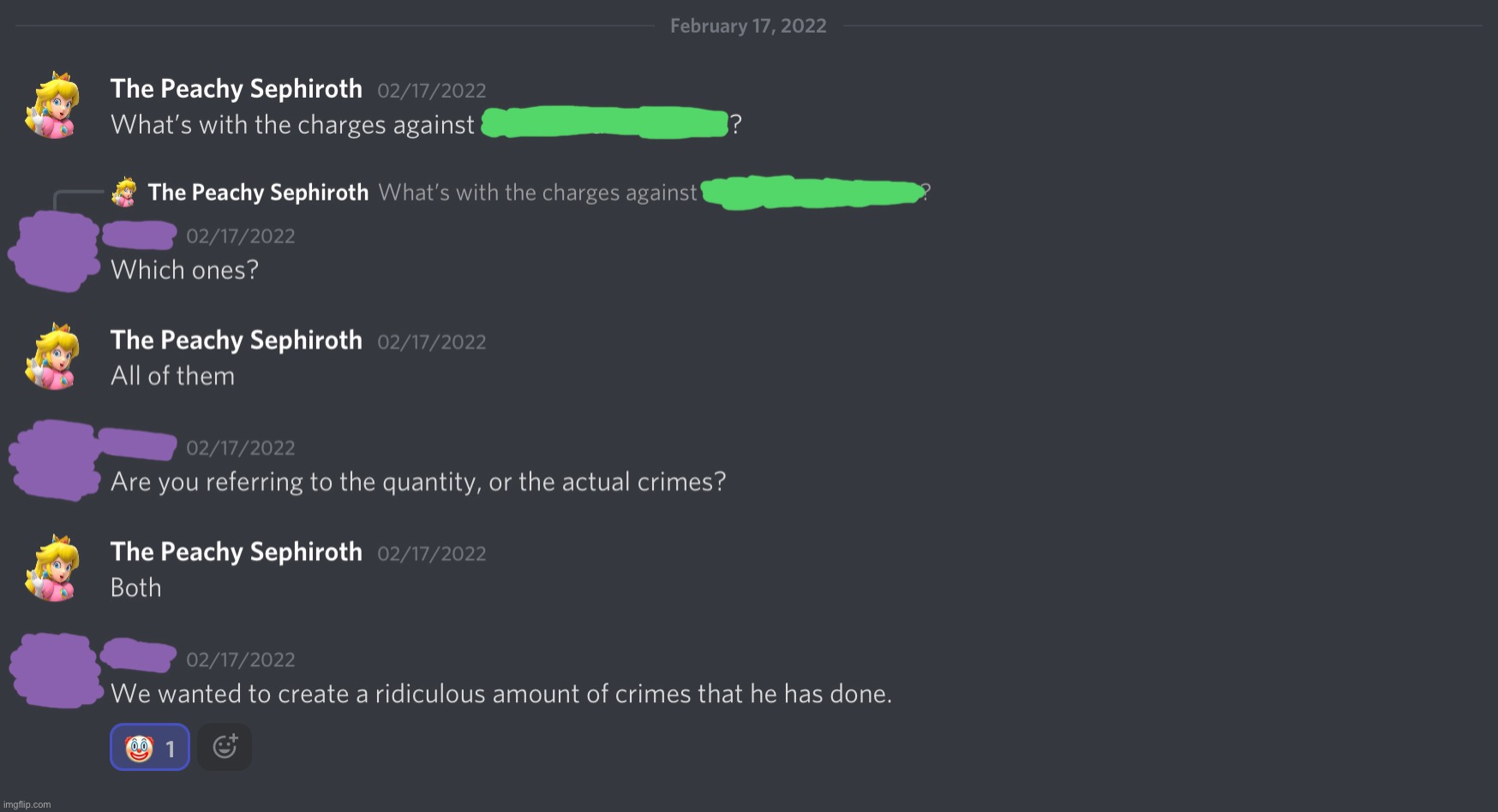
Task: Click The Peachy Sephiroth username in reply preview
Action: click(x=258, y=192)
